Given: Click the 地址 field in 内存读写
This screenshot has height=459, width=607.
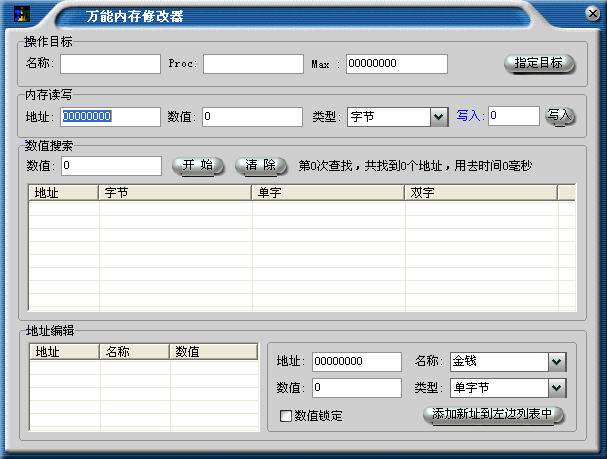Looking at the screenshot, I should (110, 117).
